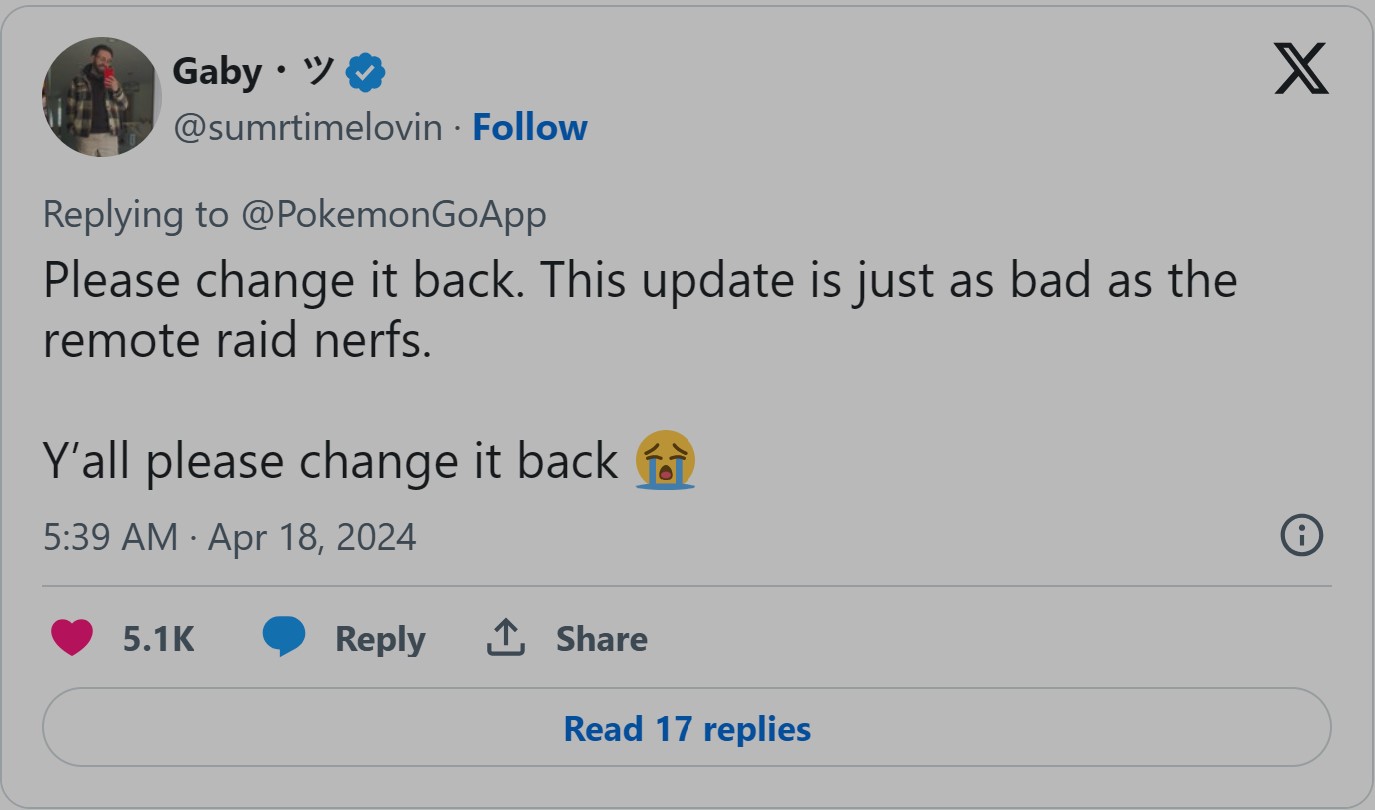This screenshot has height=810, width=1375.
Task: Click the Apr 18, 2024 date
Action: point(312,537)
